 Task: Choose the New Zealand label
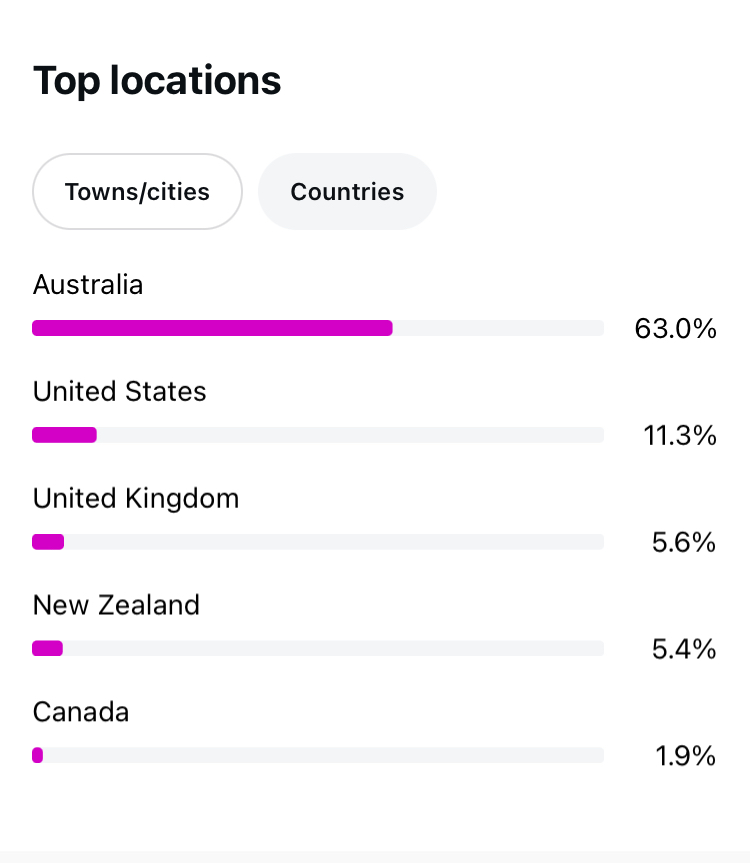[x=116, y=605]
